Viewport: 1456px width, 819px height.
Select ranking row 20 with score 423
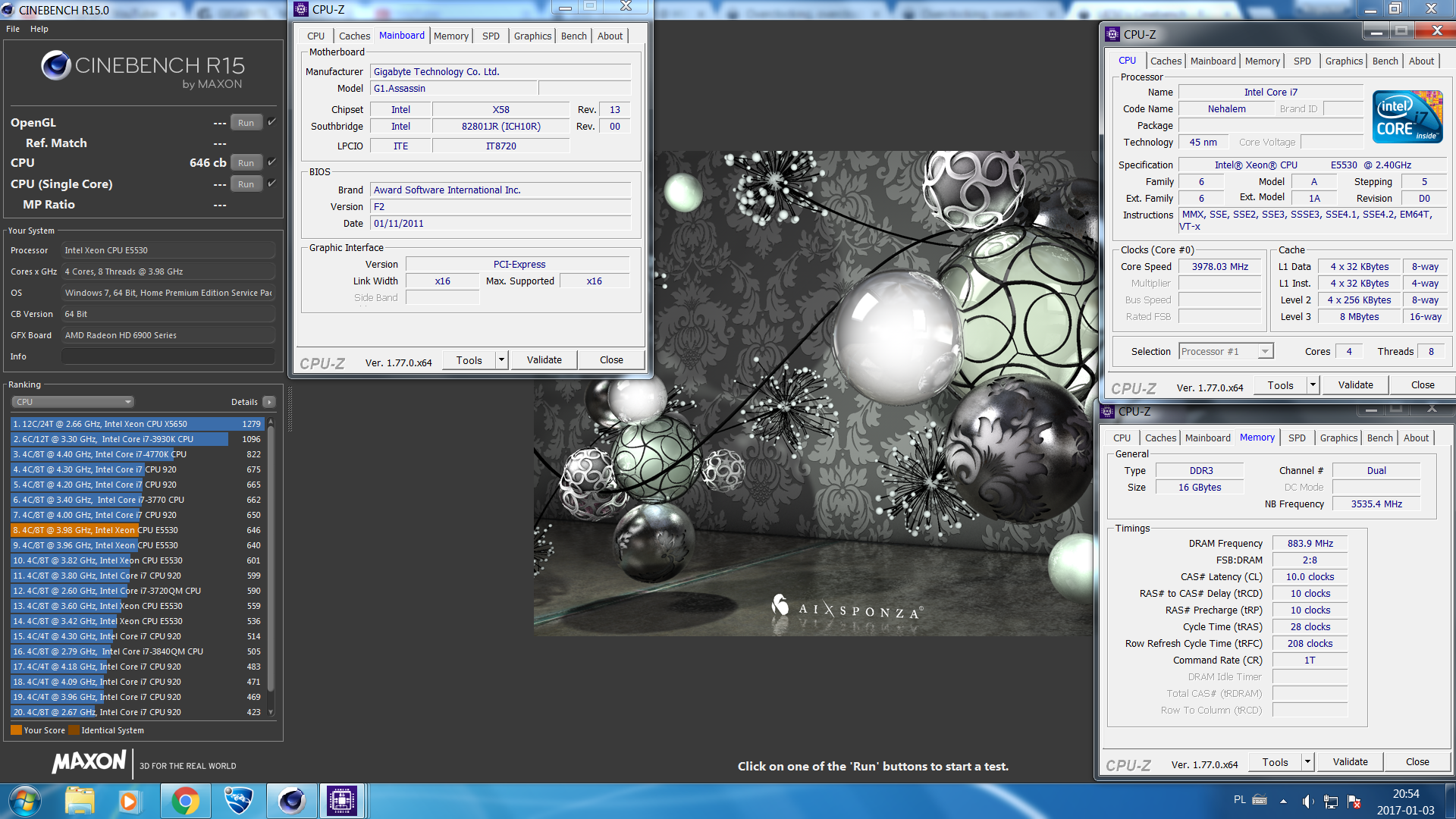137,712
